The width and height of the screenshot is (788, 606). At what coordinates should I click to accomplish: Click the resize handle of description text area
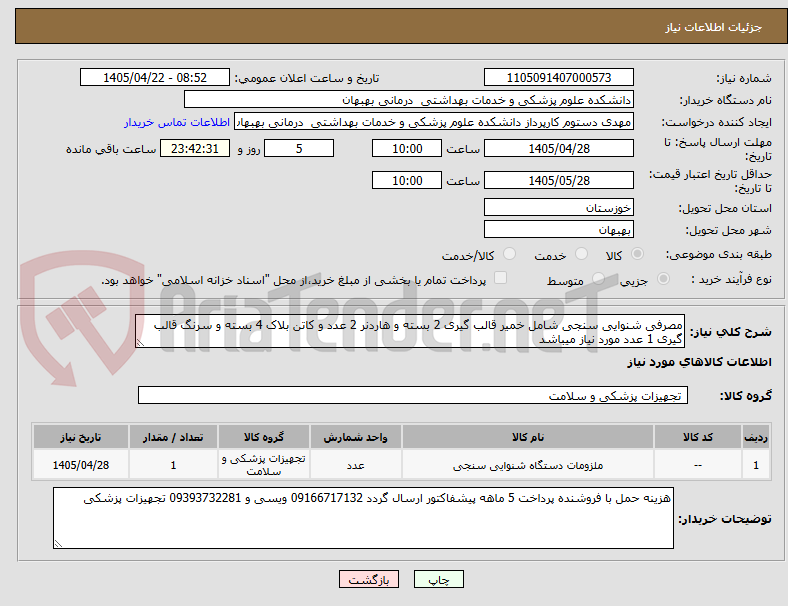(140, 343)
